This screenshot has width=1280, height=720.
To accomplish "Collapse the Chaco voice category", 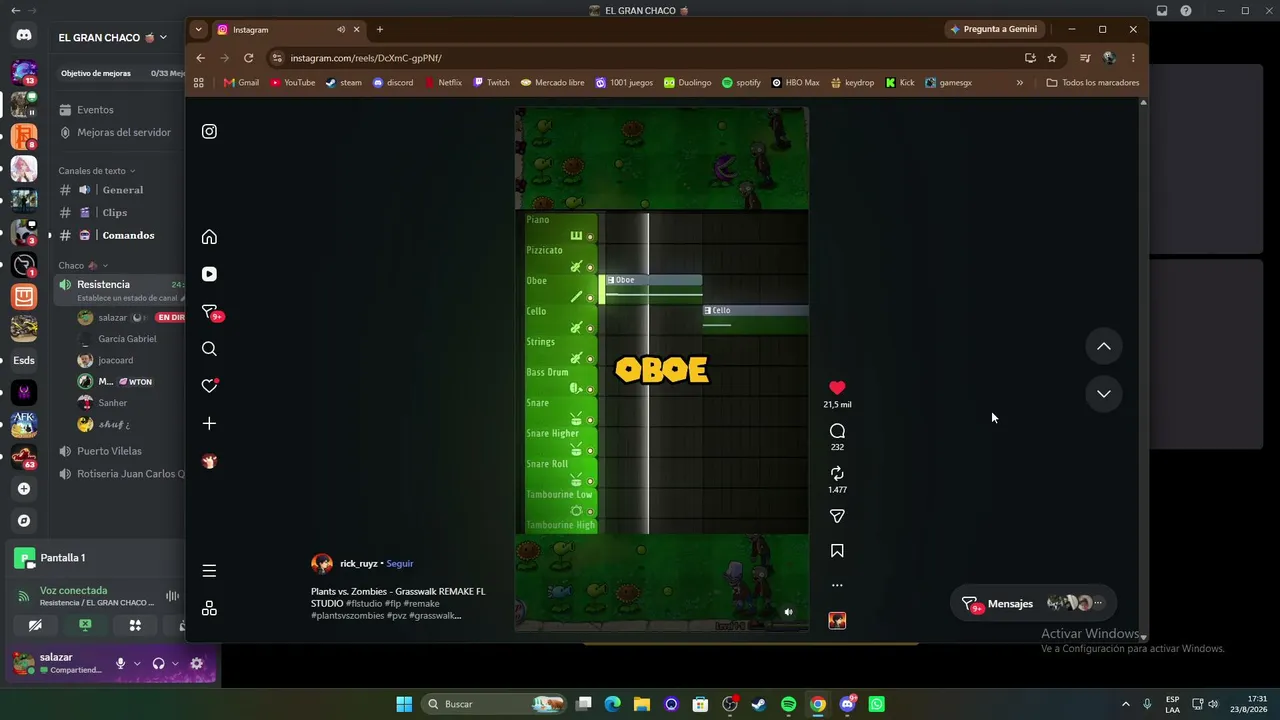I will point(83,266).
